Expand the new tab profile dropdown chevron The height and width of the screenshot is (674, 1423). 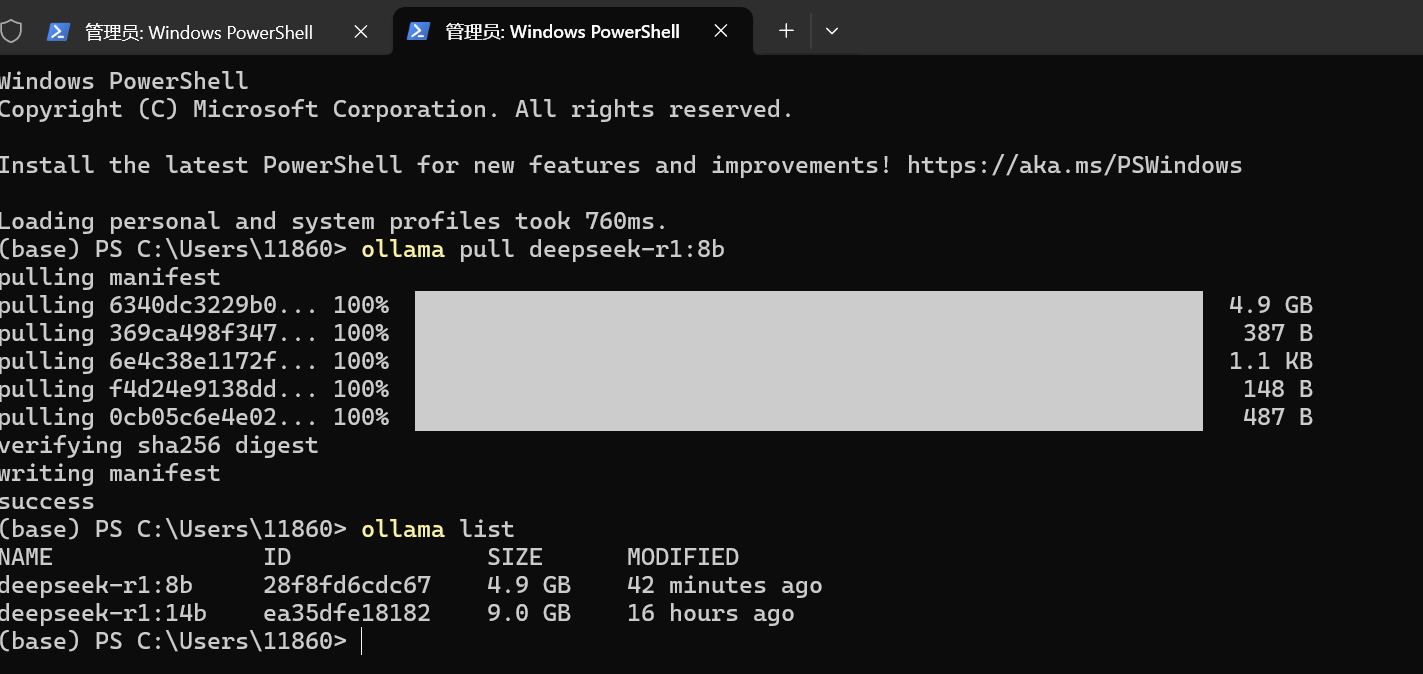tap(831, 31)
